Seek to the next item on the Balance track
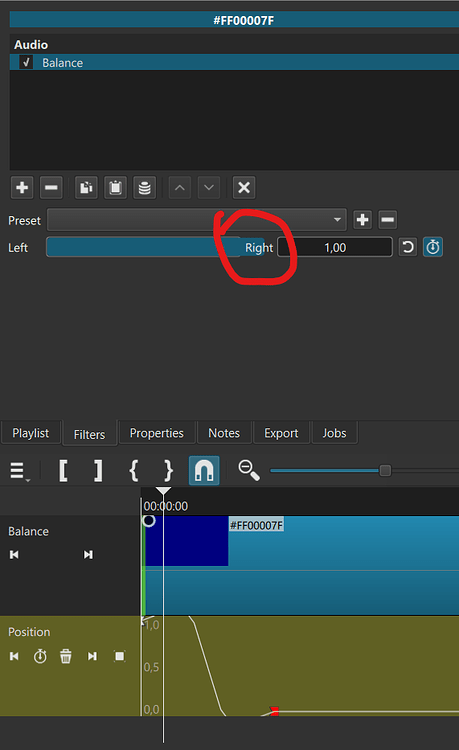 [88, 554]
